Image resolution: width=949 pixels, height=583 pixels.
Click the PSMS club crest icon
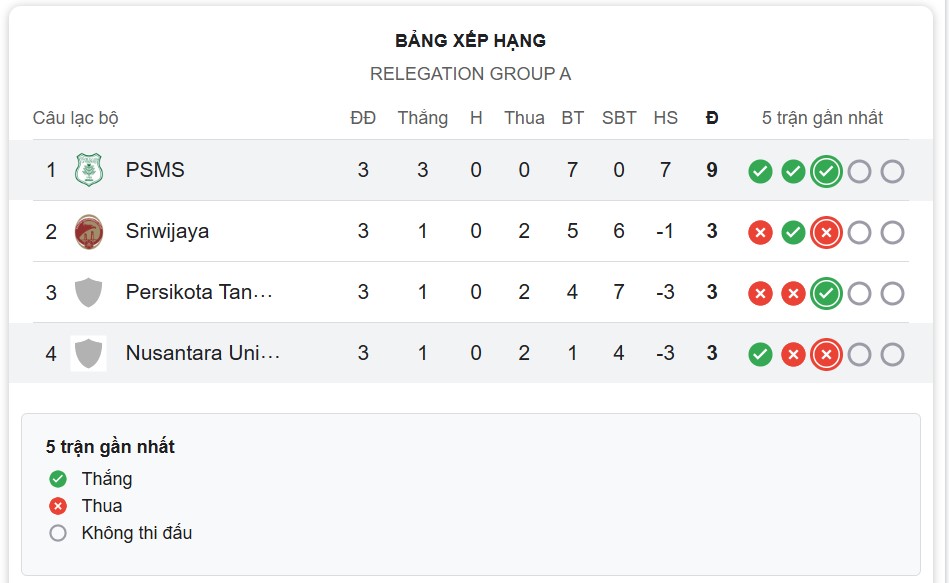[x=88, y=170]
